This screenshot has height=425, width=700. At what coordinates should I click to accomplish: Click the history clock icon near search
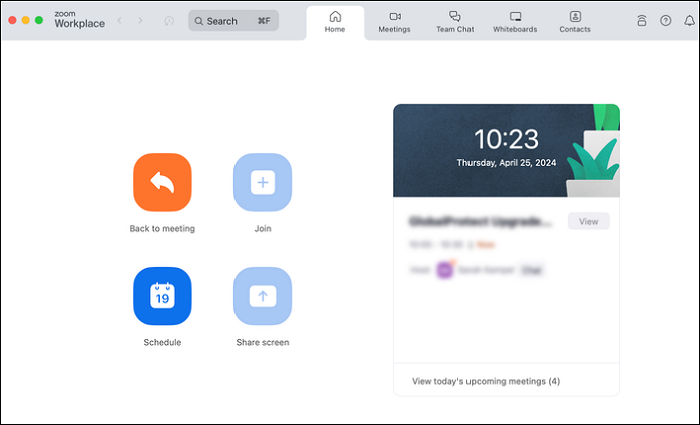tap(169, 21)
